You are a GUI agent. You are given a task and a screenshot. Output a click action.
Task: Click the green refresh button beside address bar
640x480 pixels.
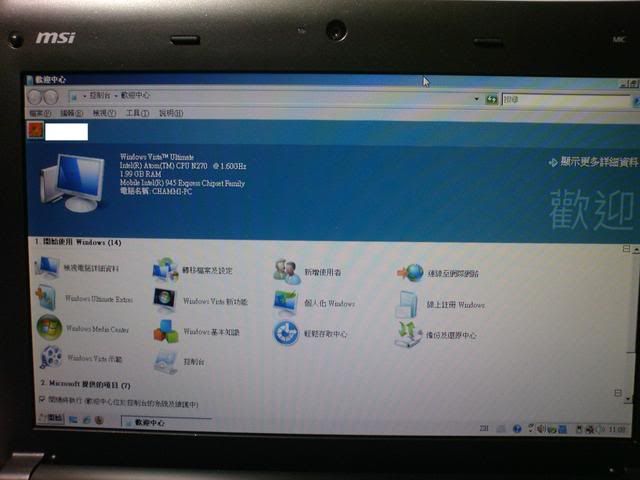tap(491, 99)
